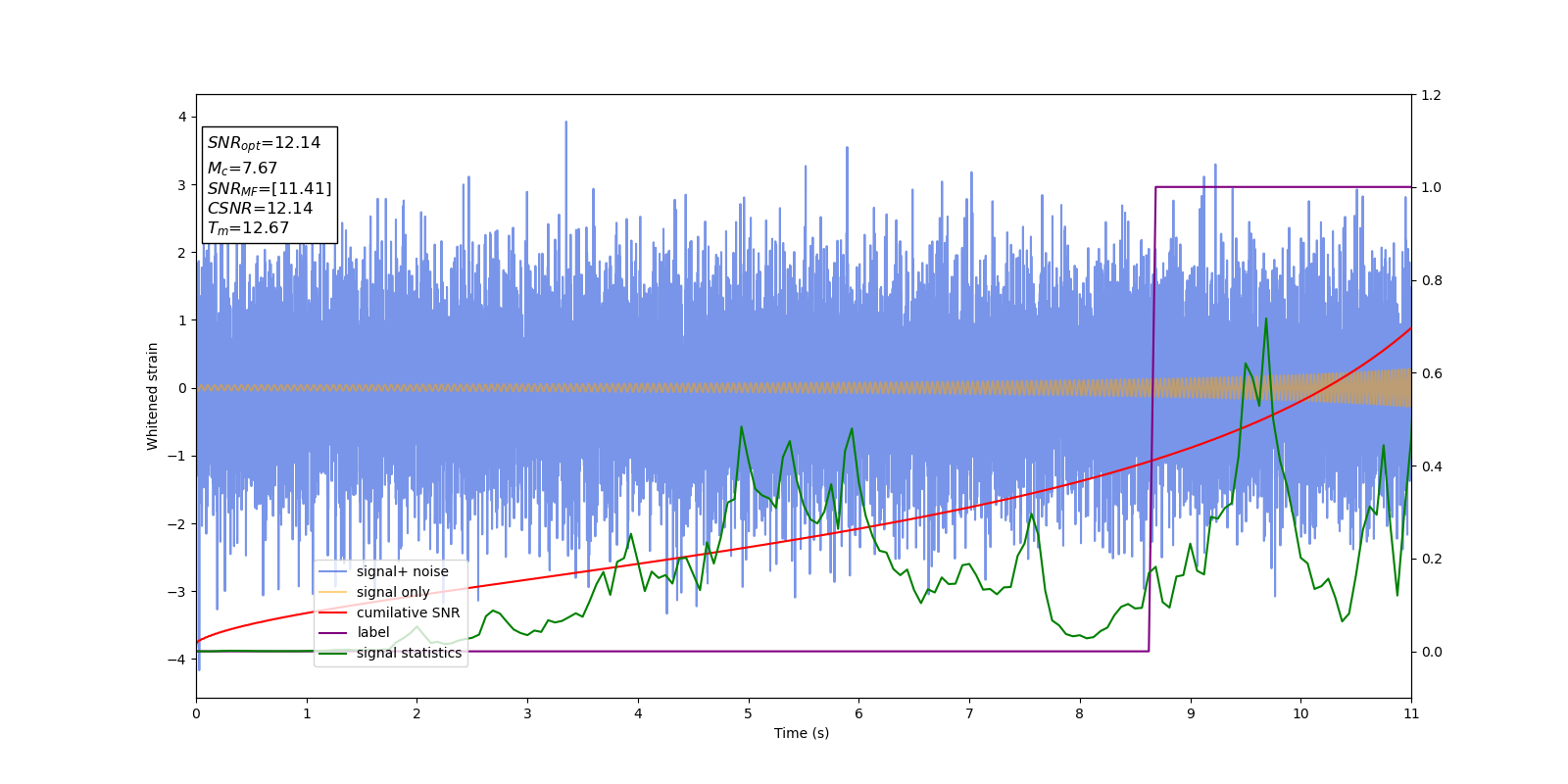
Task: Click x-axis tick label 5
Action: [x=749, y=713]
